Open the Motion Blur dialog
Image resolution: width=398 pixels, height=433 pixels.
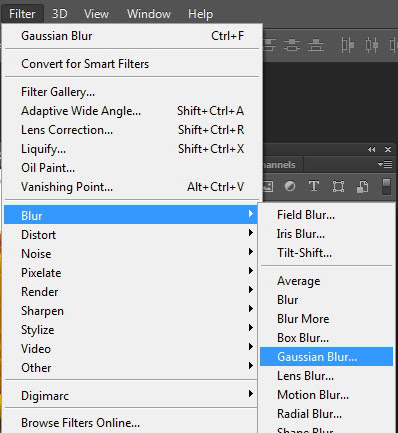326,395
